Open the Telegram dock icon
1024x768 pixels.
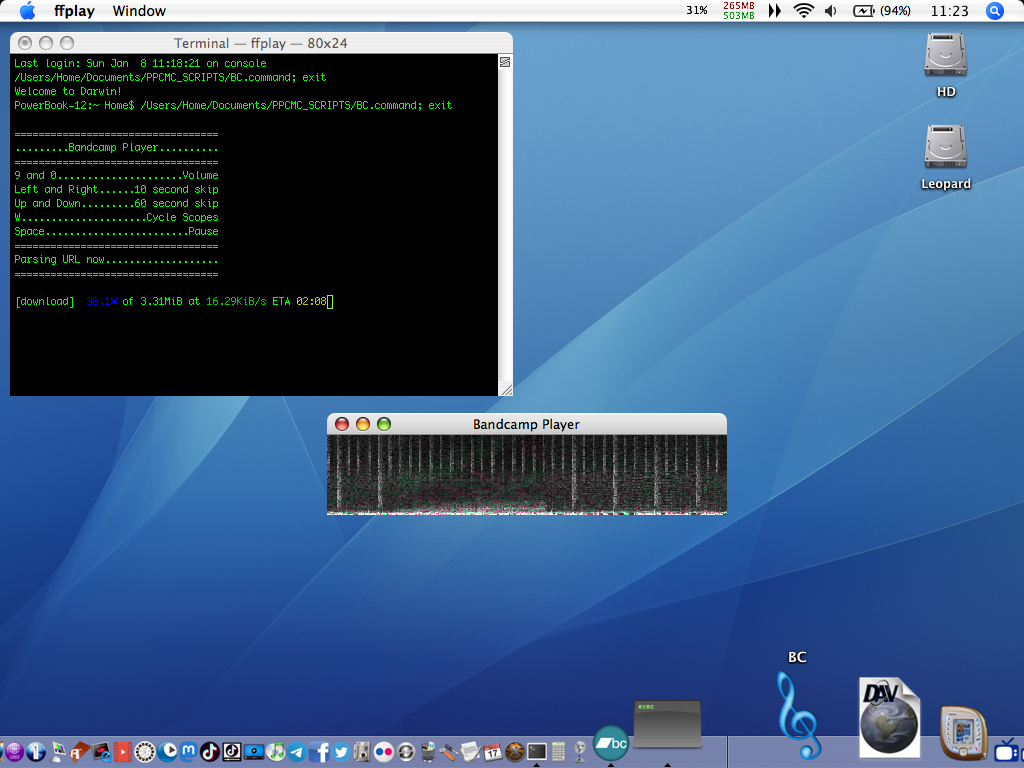pyautogui.click(x=297, y=752)
